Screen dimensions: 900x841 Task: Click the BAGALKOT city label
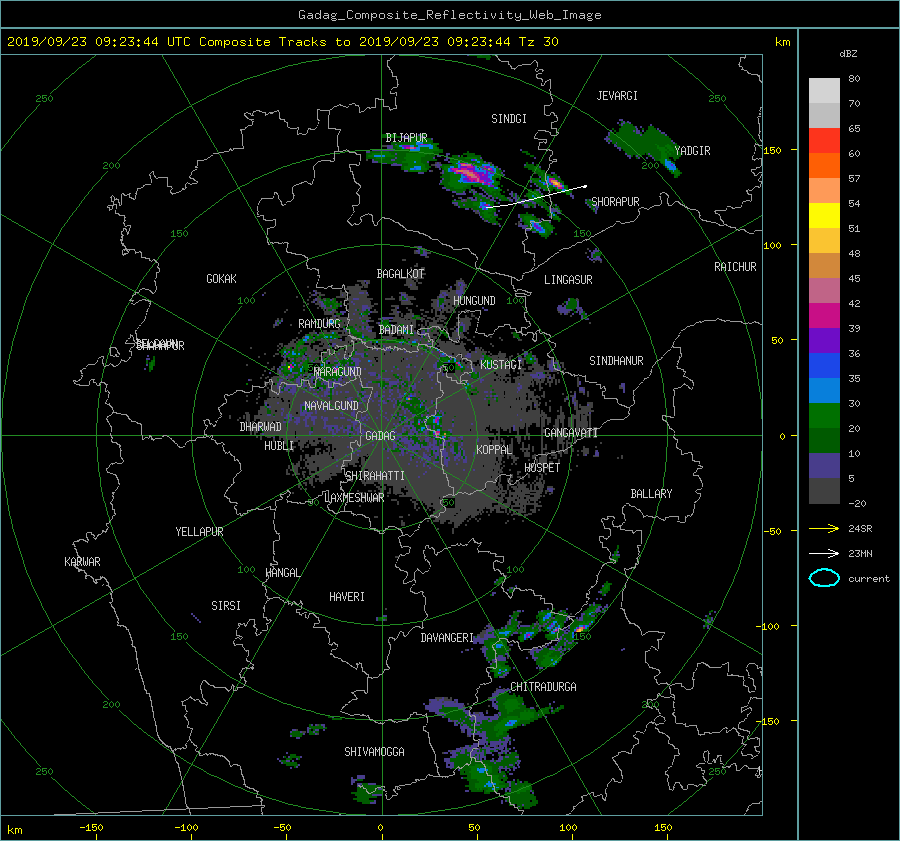(401, 274)
